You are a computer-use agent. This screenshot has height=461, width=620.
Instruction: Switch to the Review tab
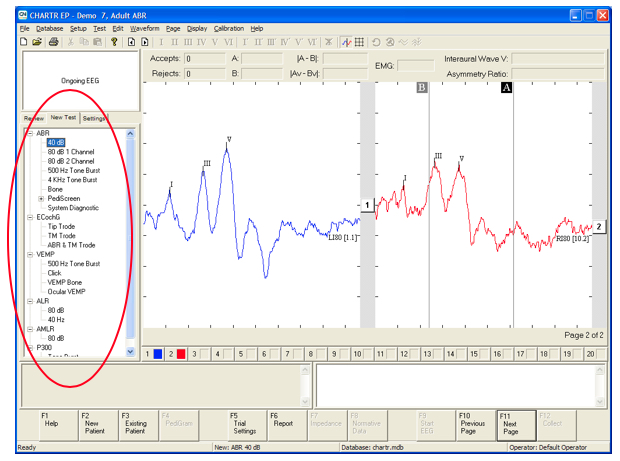point(34,118)
